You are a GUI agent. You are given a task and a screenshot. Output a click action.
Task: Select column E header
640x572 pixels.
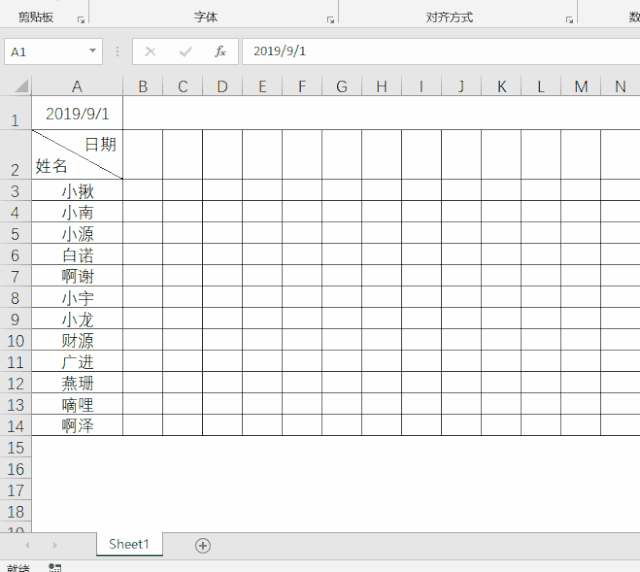(x=262, y=87)
